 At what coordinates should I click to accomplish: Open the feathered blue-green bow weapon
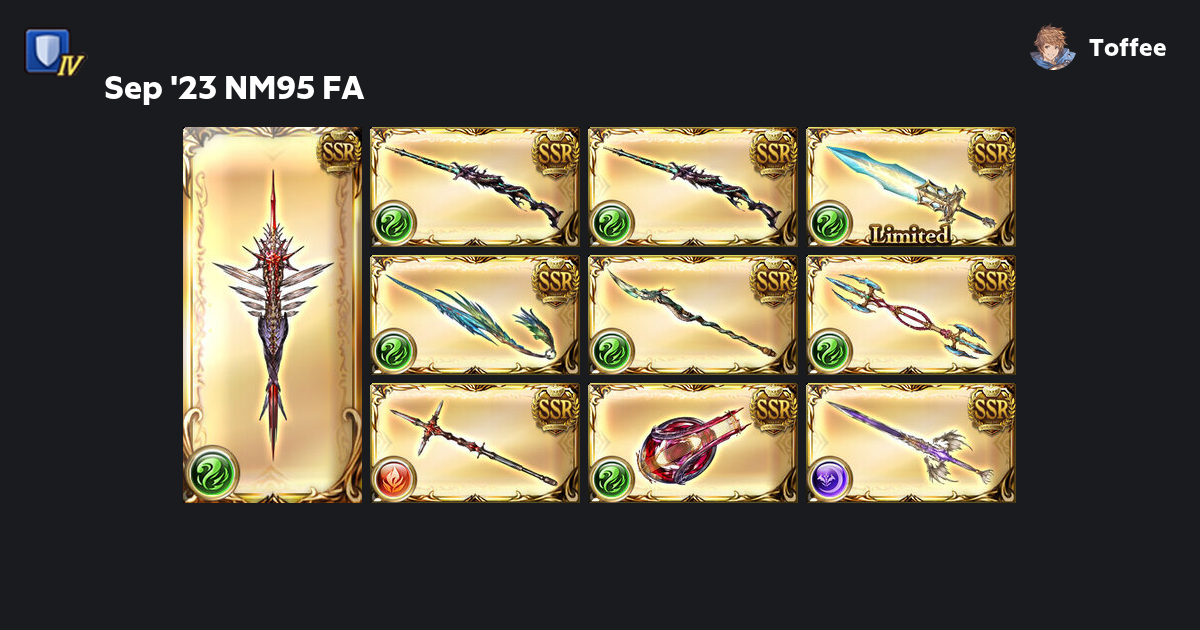click(475, 315)
